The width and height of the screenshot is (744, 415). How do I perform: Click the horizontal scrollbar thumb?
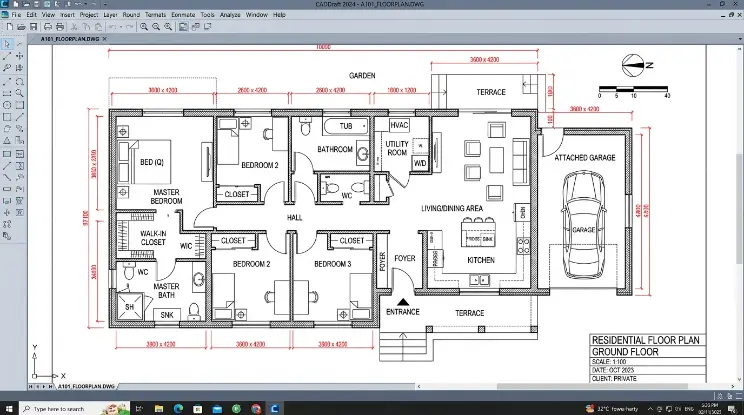[592, 387]
